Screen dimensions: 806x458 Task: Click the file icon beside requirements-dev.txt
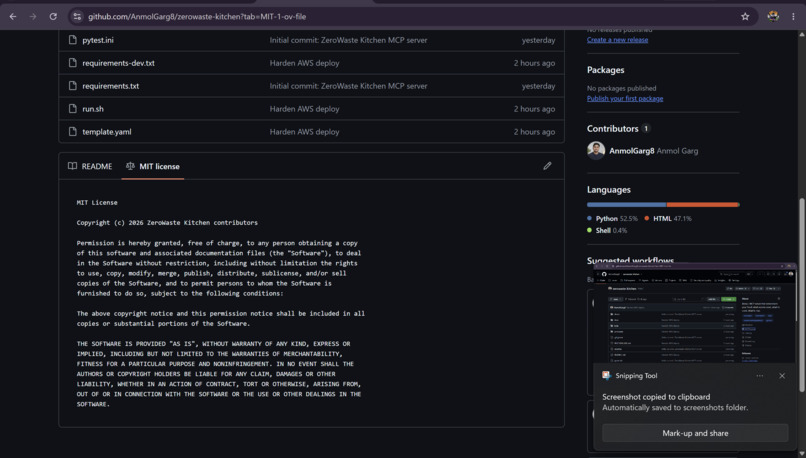point(72,63)
